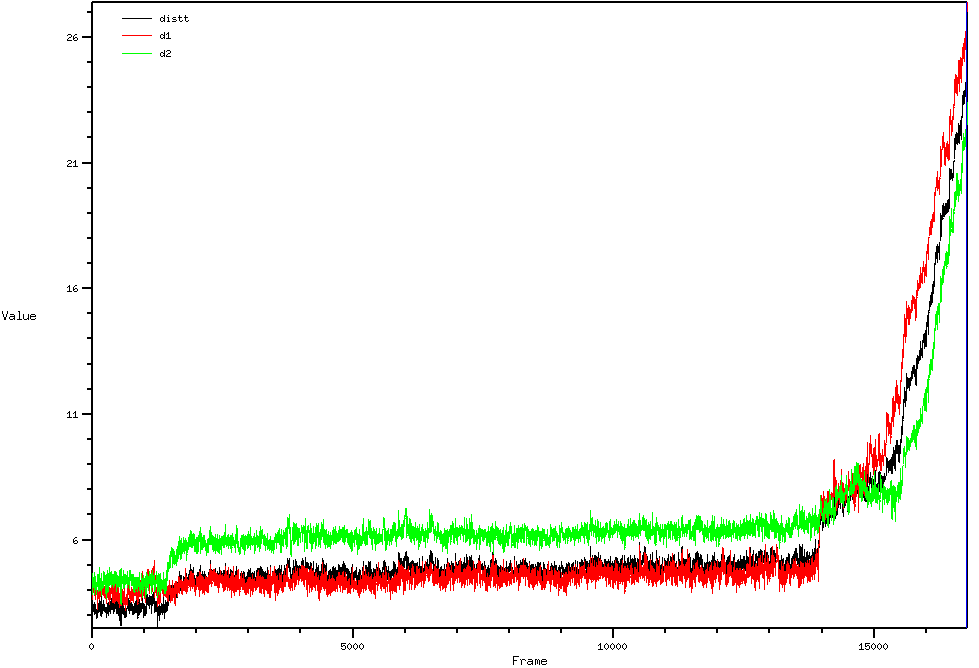Click the blue vertical frame marker line
The width and height of the screenshot is (979, 668).
[x=967, y=315]
